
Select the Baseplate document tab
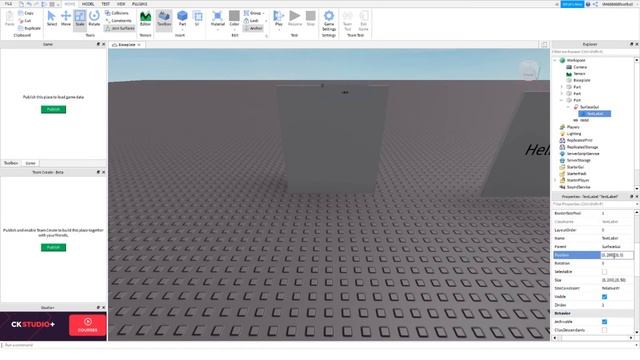click(127, 44)
